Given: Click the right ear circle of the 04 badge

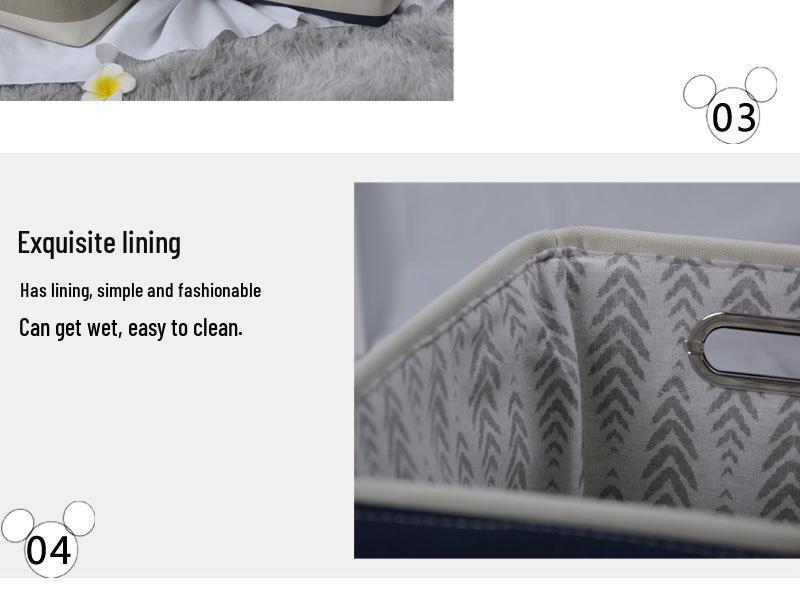Looking at the screenshot, I should (x=79, y=518).
